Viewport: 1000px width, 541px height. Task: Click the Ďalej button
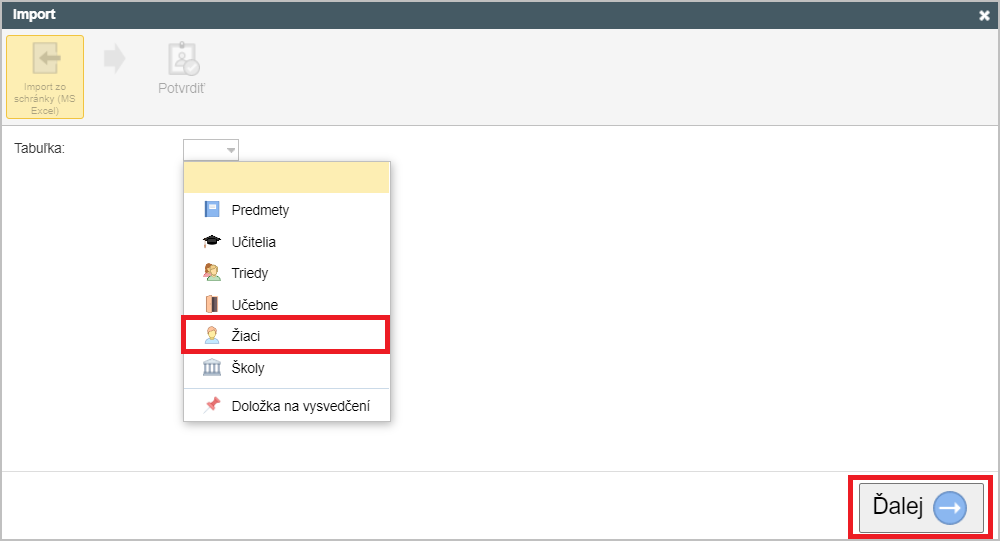click(921, 508)
